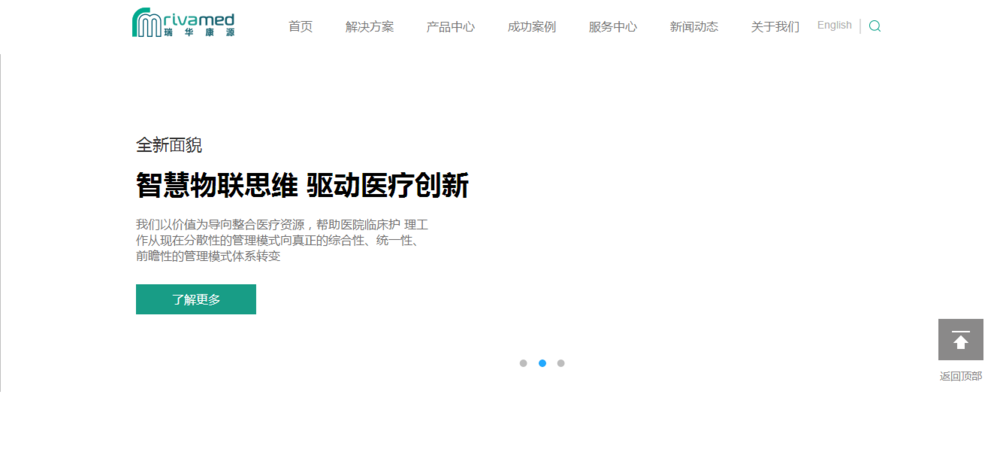Viewport: 1000px width, 455px height.
Task: Click headline 智慧物联思维 驱动医疗创新
Action: pyautogui.click(x=302, y=186)
